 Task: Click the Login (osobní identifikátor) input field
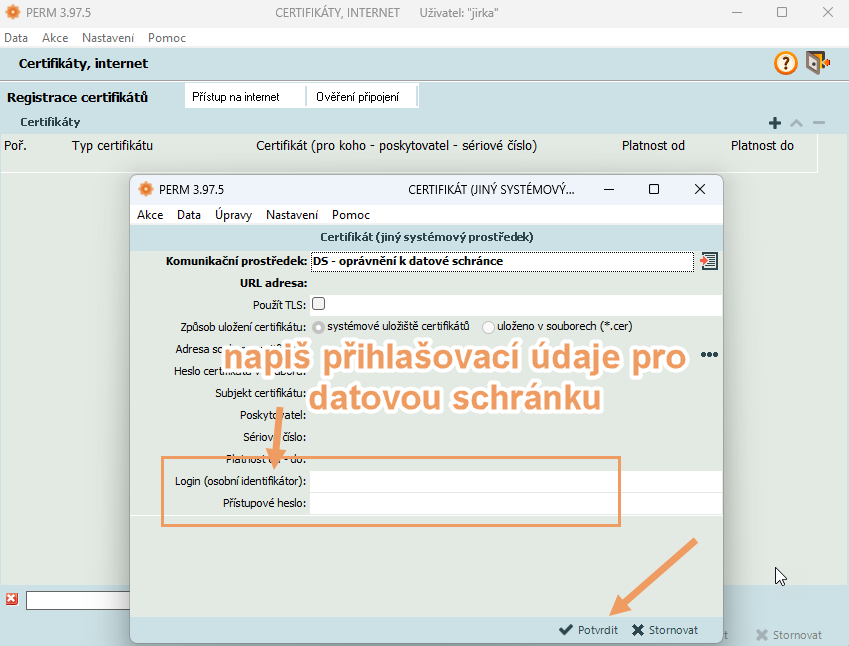point(515,481)
